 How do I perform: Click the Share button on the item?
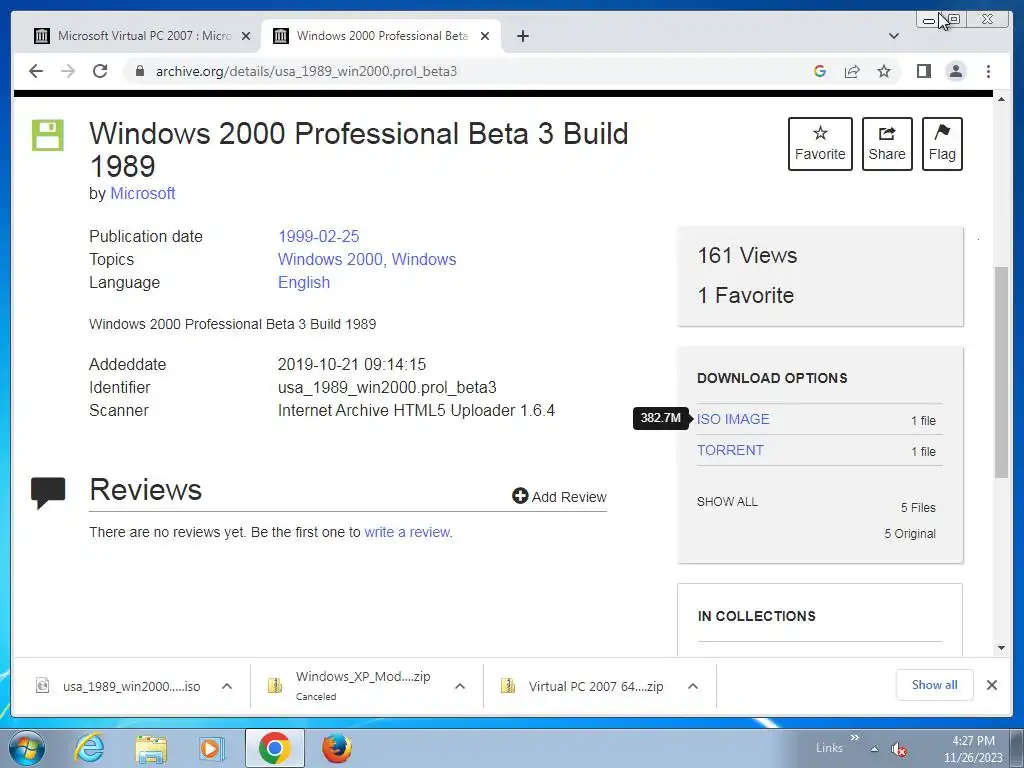(887, 144)
